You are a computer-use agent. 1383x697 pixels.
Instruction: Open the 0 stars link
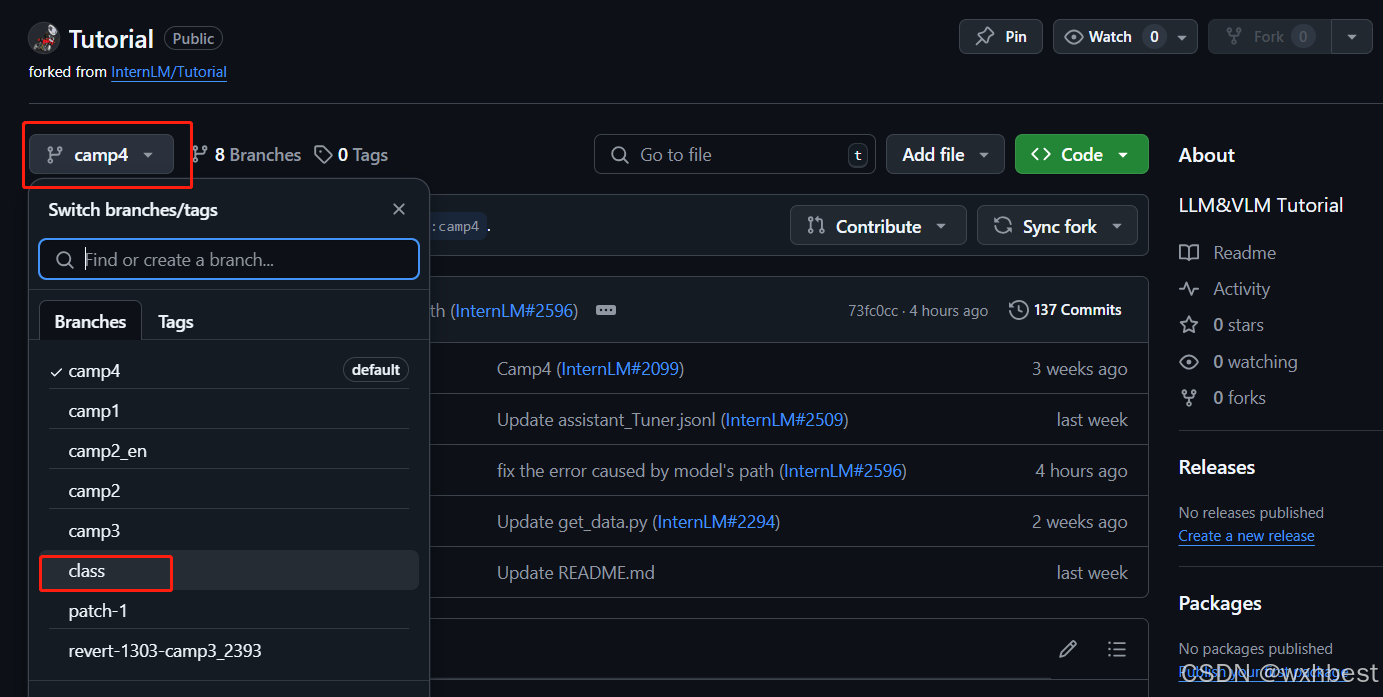1222,325
